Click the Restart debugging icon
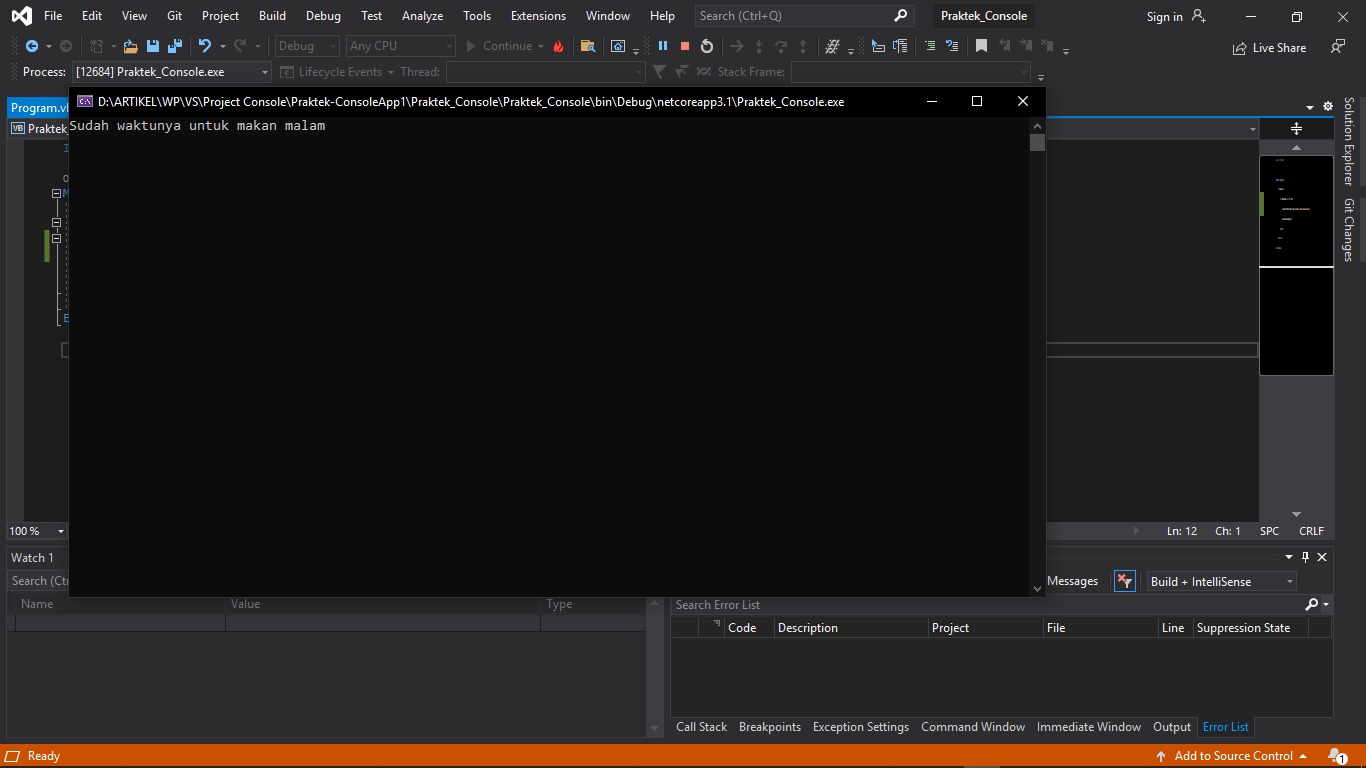The width and height of the screenshot is (1366, 768). tap(707, 46)
